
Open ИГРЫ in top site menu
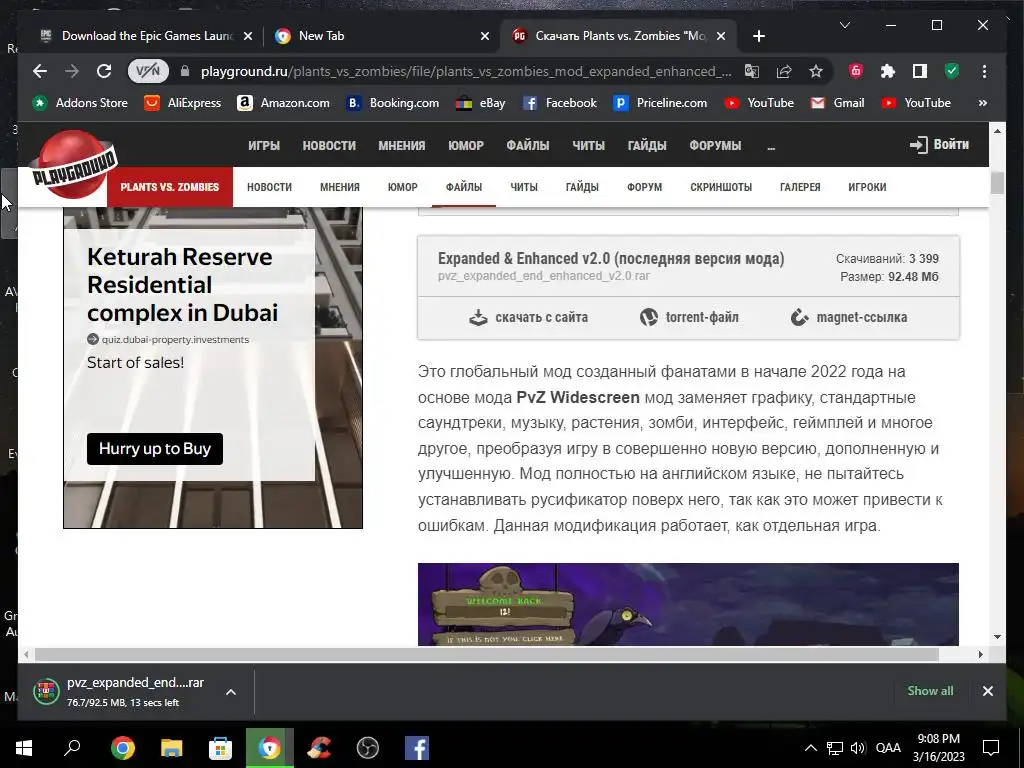coord(264,146)
